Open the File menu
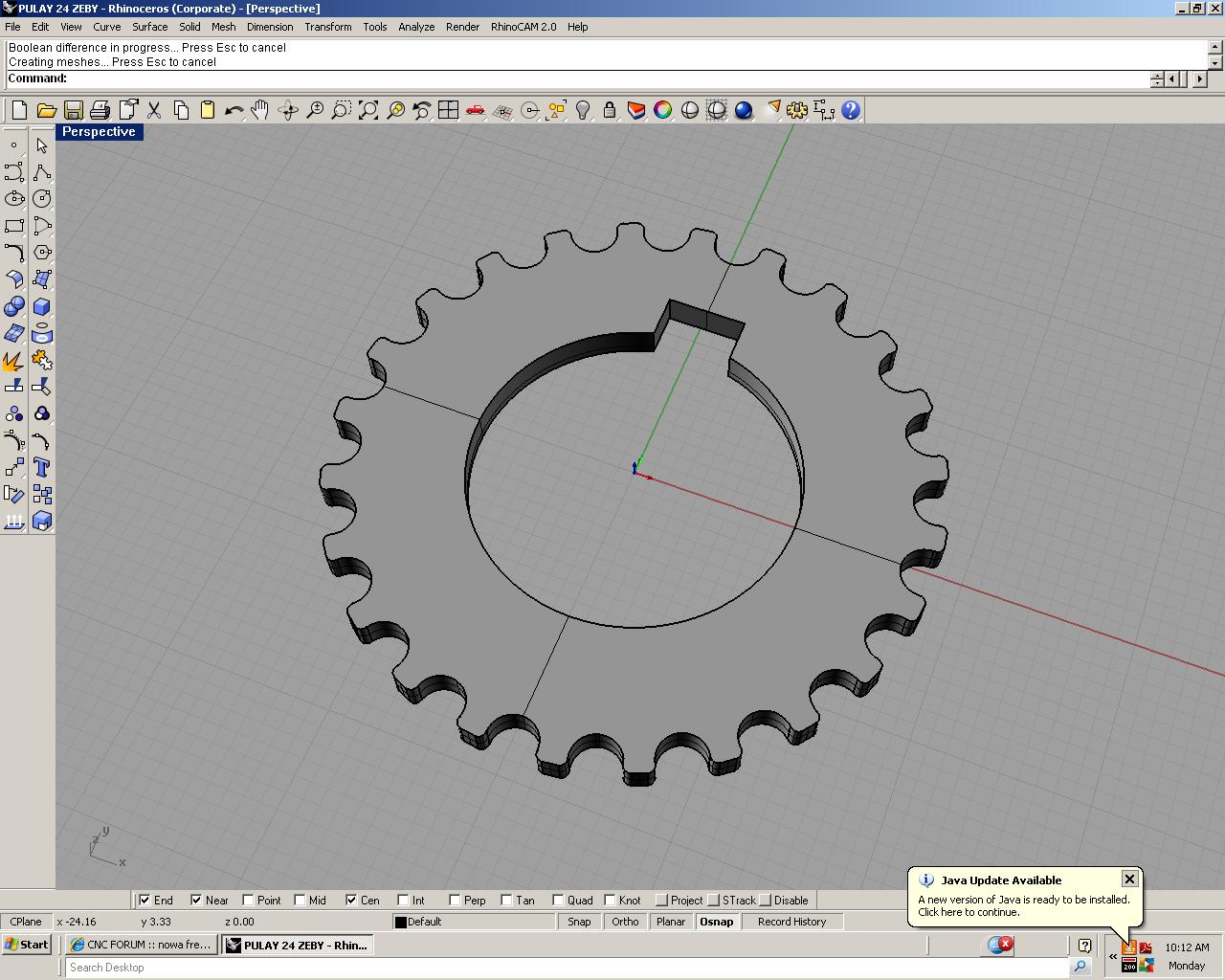Screen dimensions: 1225x980 (12, 27)
